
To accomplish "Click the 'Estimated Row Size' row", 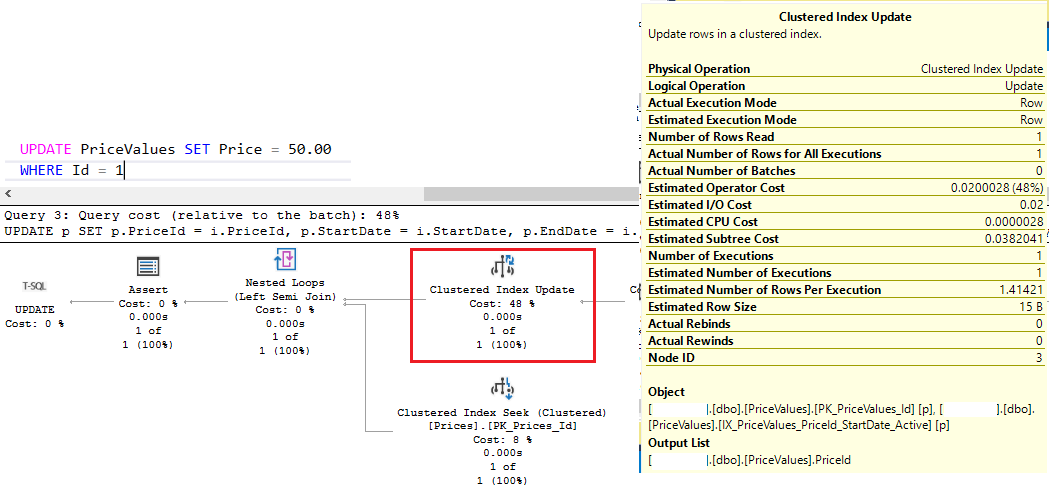I will 845,307.
